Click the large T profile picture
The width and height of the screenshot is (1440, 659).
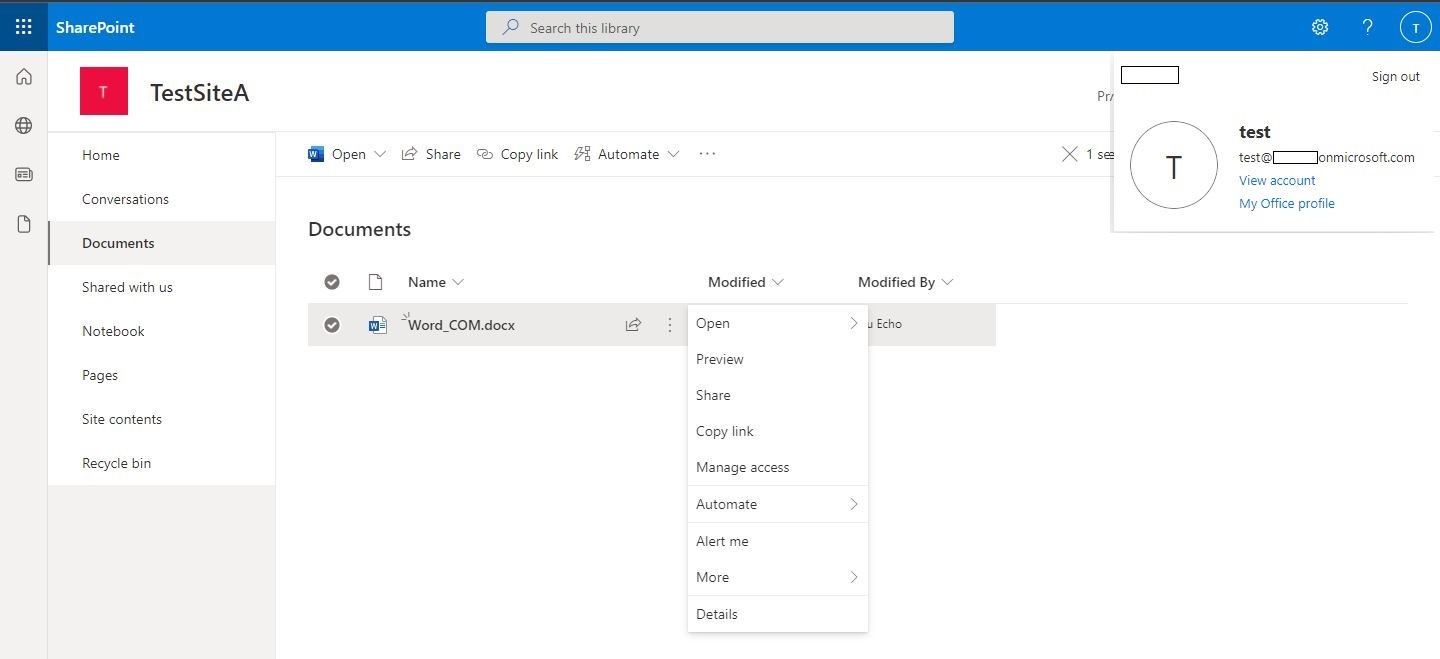click(1174, 165)
